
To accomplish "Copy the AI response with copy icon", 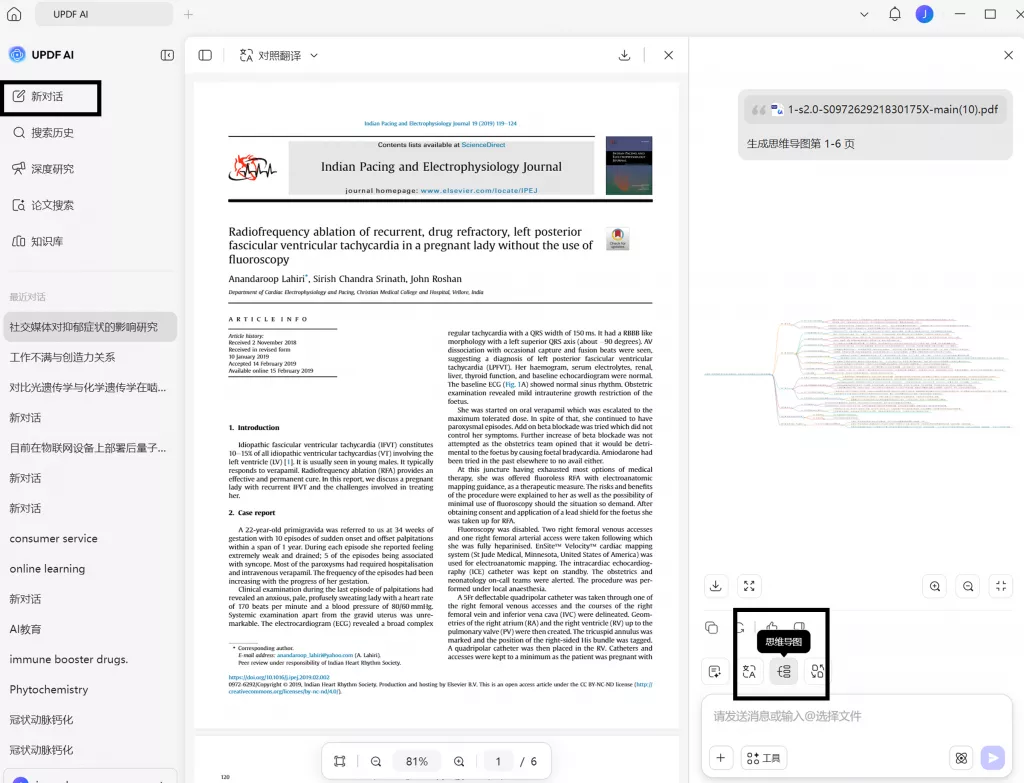I will click(712, 628).
